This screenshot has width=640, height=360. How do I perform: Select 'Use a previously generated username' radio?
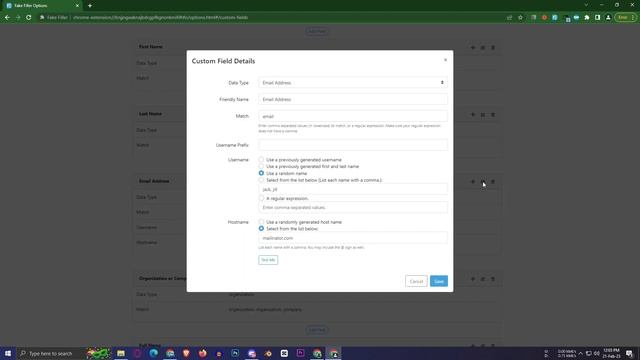[261, 160]
